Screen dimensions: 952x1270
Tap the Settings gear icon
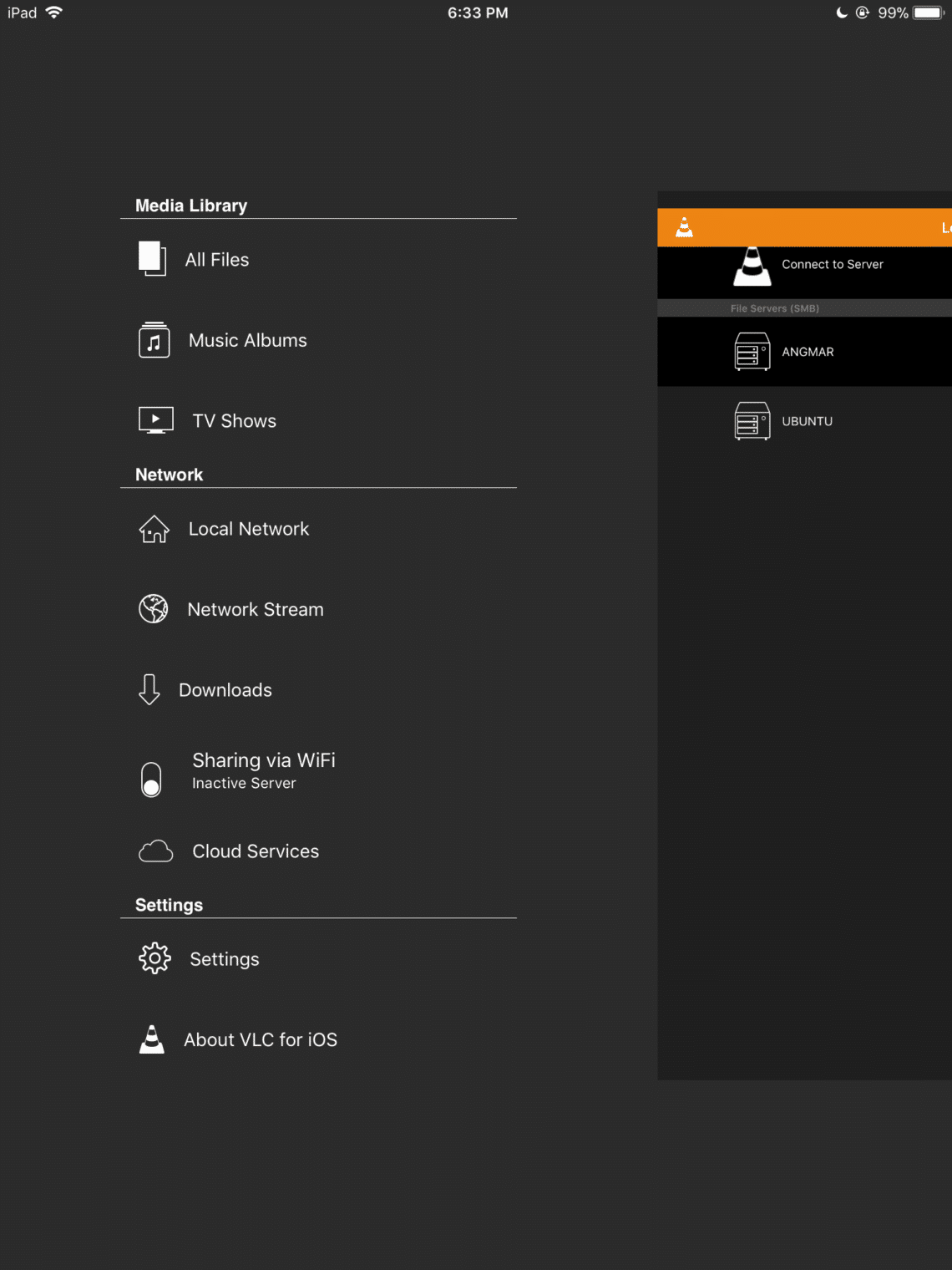pos(154,958)
